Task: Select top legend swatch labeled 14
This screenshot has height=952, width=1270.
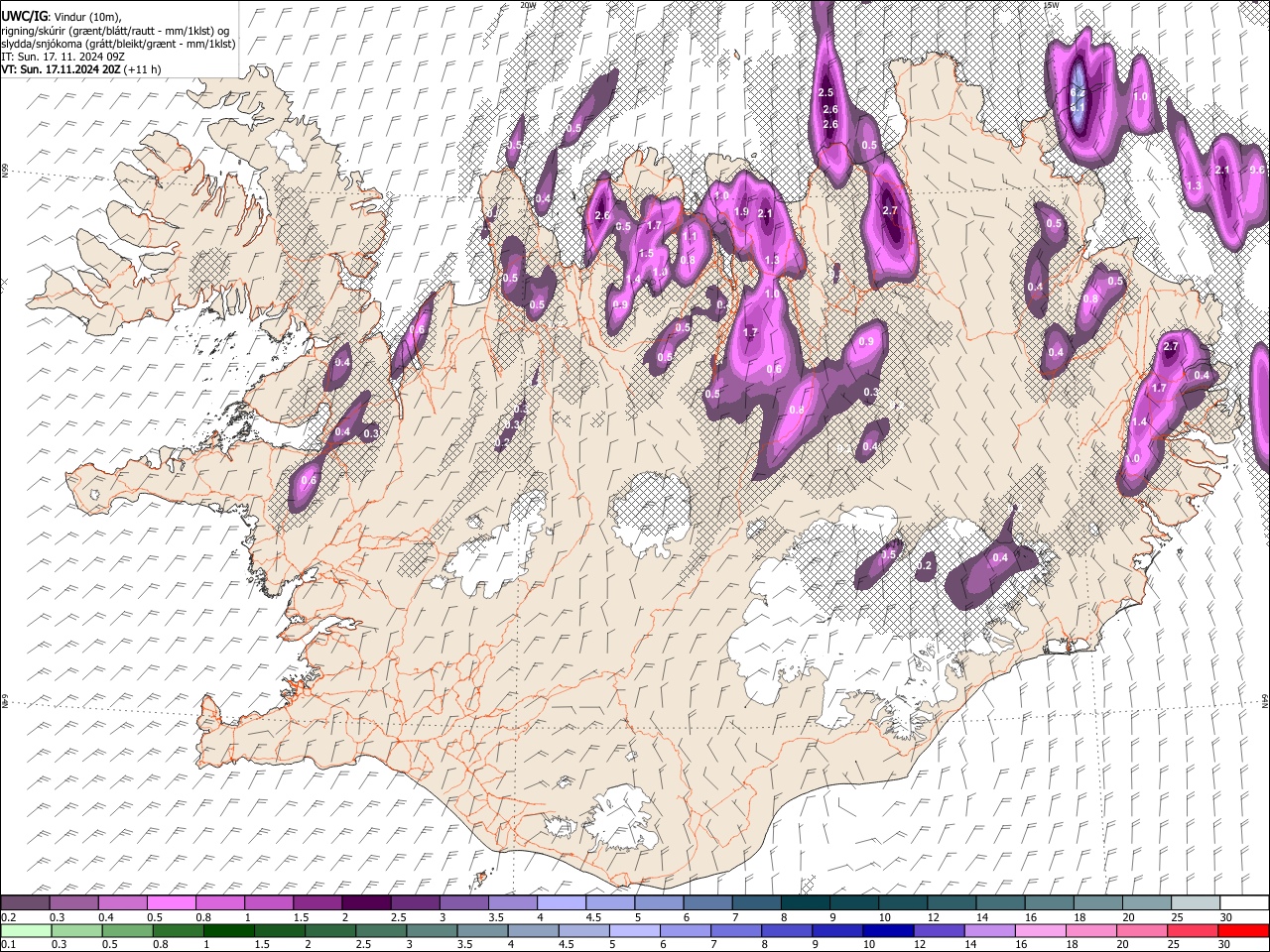Action: pyautogui.click(x=998, y=902)
